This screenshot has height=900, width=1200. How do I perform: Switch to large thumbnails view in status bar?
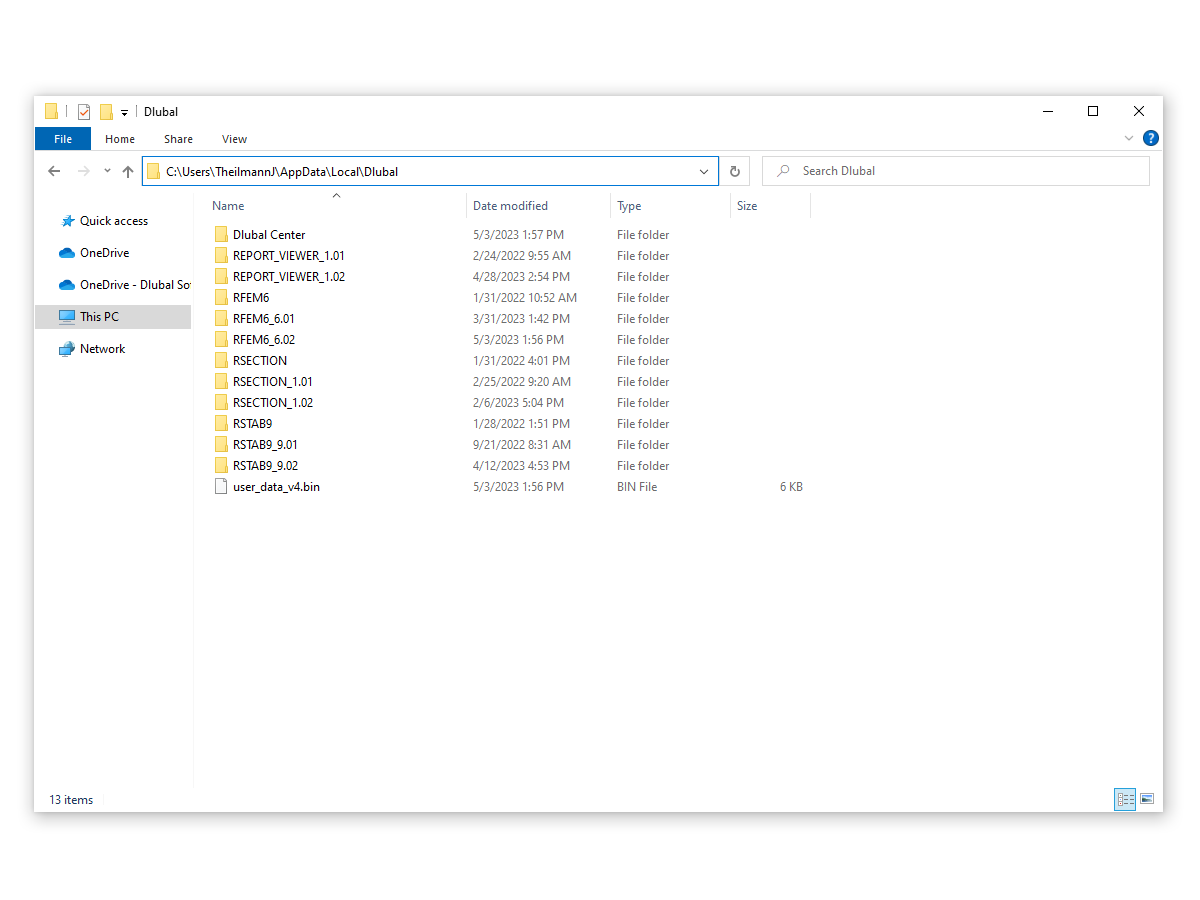1146,799
